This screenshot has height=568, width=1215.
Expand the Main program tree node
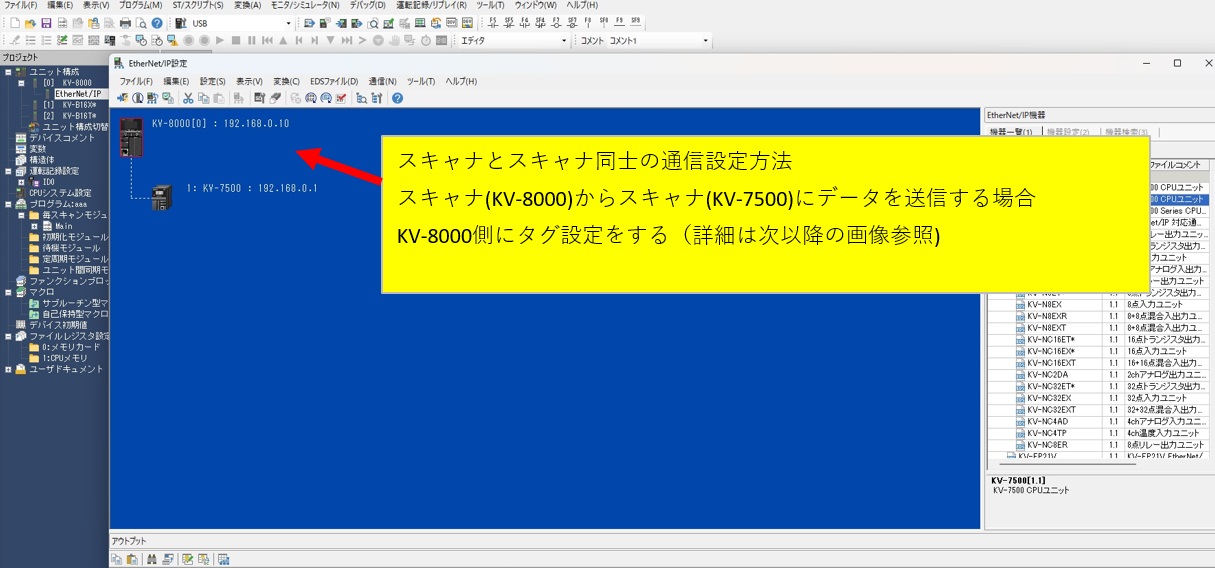35,226
